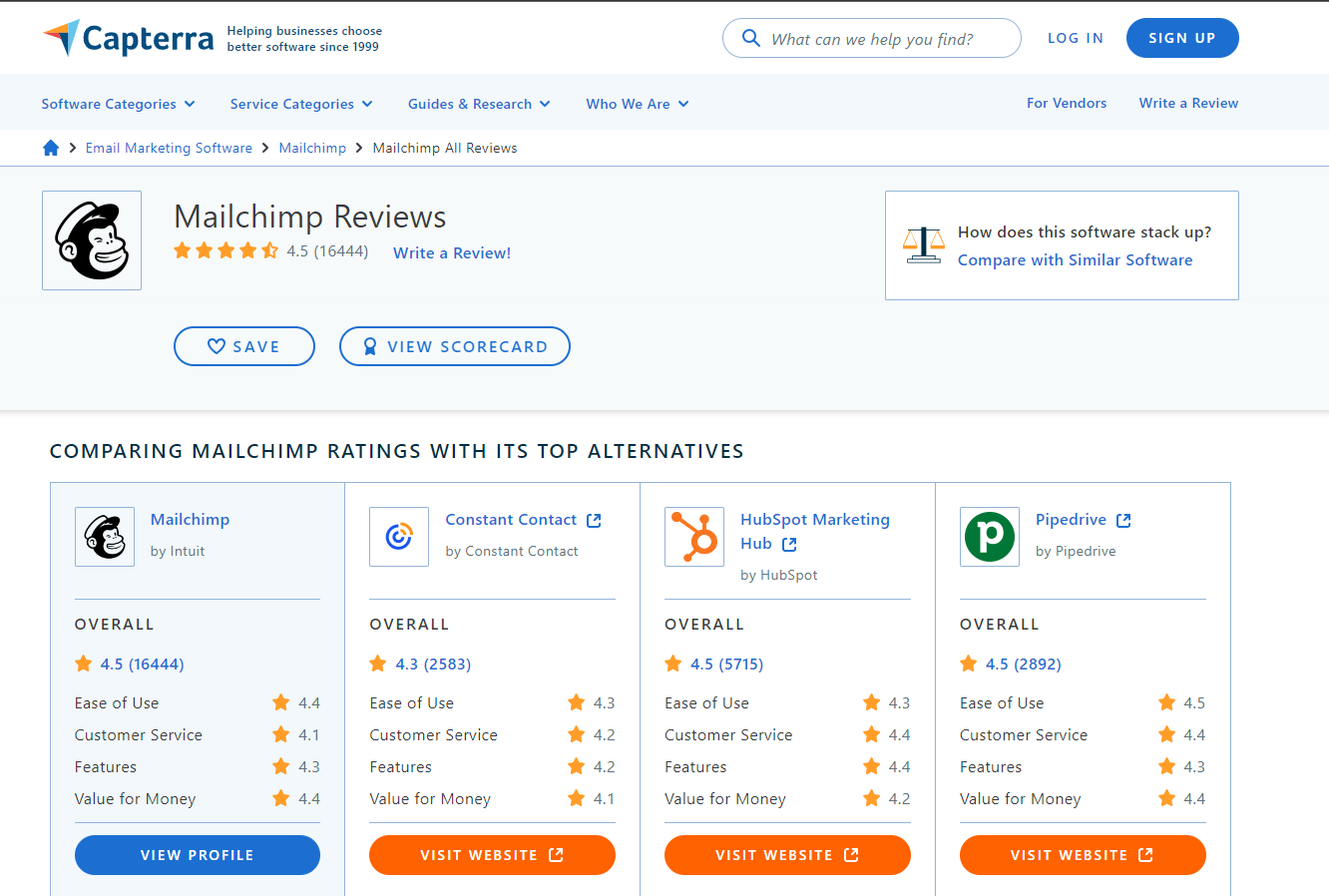Open external link icon beside Constant Contact

[x=594, y=521]
